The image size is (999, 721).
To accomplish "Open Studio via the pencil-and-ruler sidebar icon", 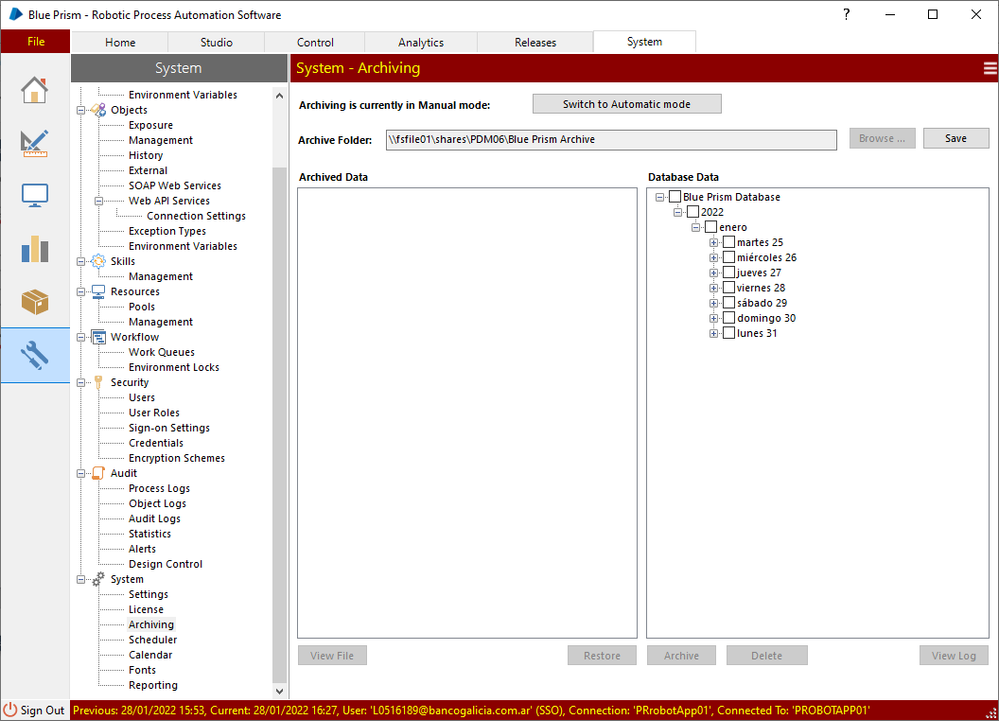I will [34, 143].
